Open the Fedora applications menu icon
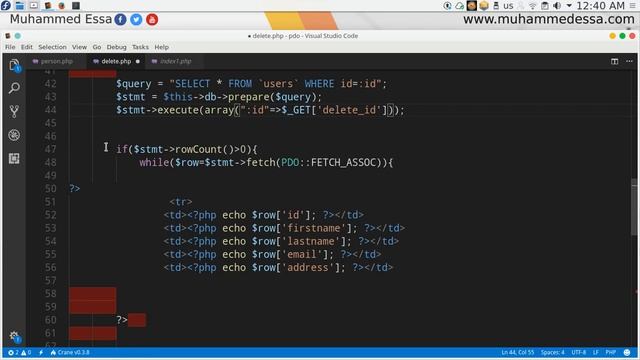Screen dimensions: 640x360 [6, 5]
